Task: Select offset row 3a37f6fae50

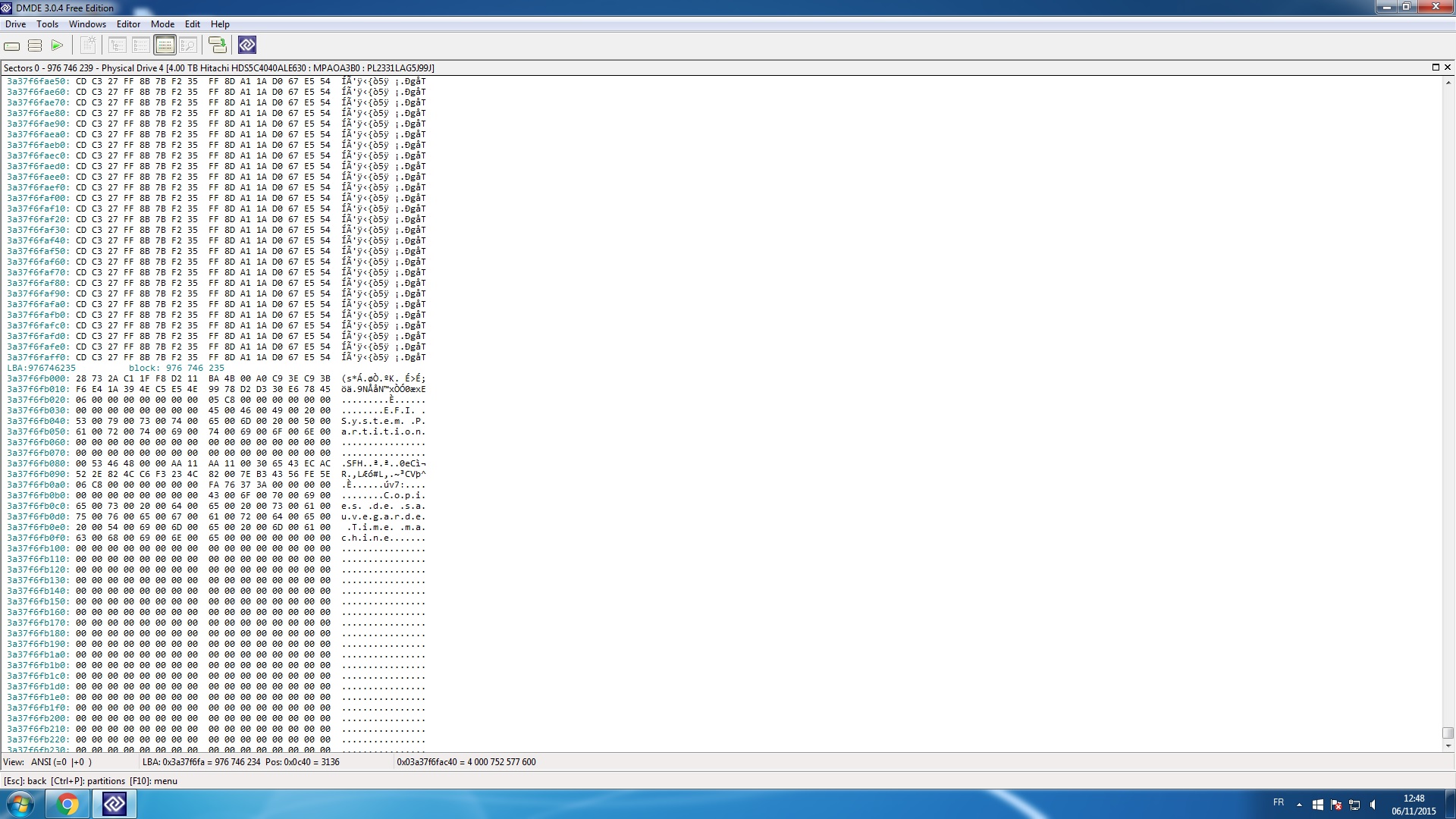Action: [x=216, y=81]
